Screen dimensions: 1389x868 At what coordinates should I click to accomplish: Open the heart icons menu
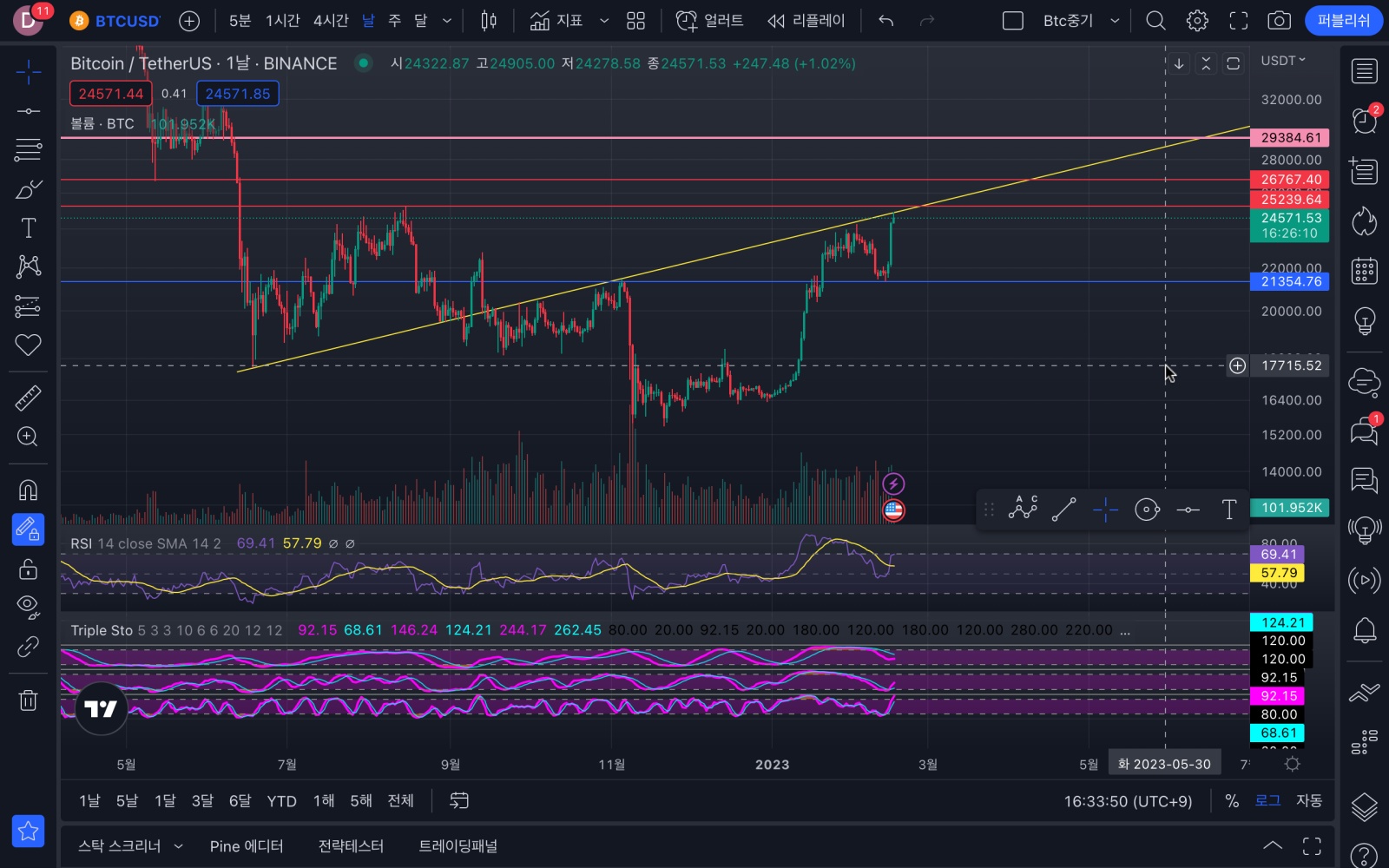click(28, 345)
